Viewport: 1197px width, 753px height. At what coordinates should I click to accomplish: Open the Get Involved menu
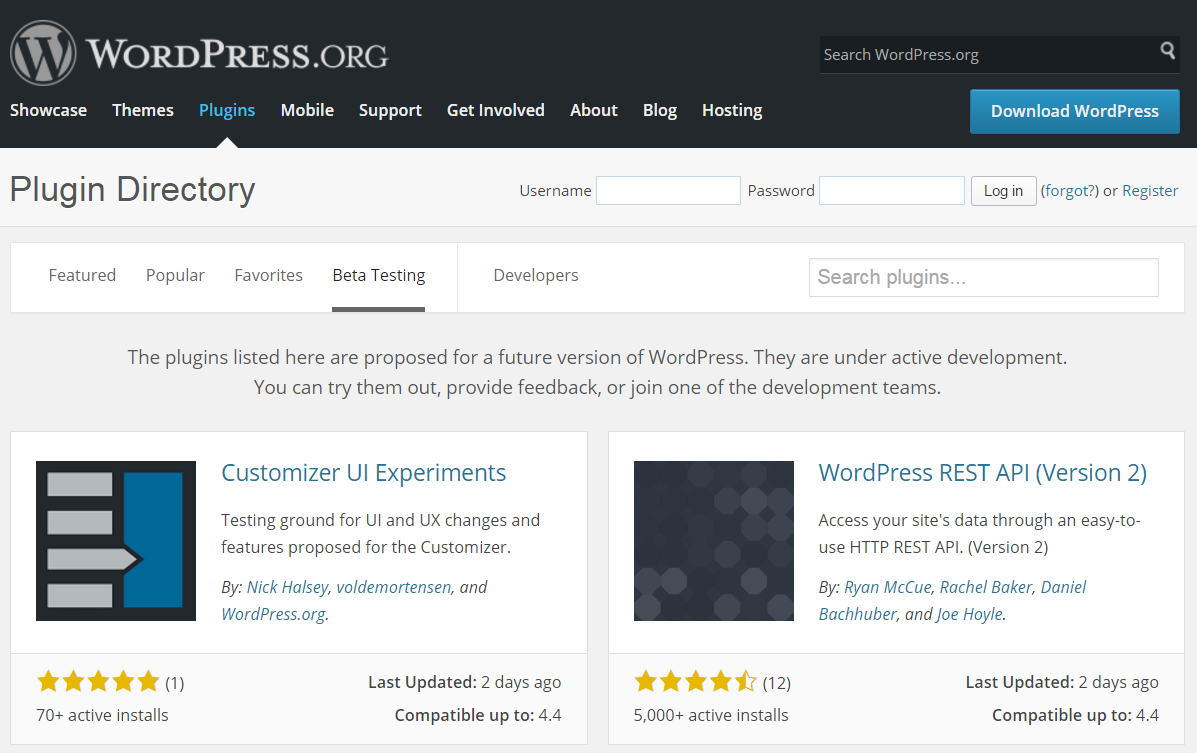tap(495, 110)
